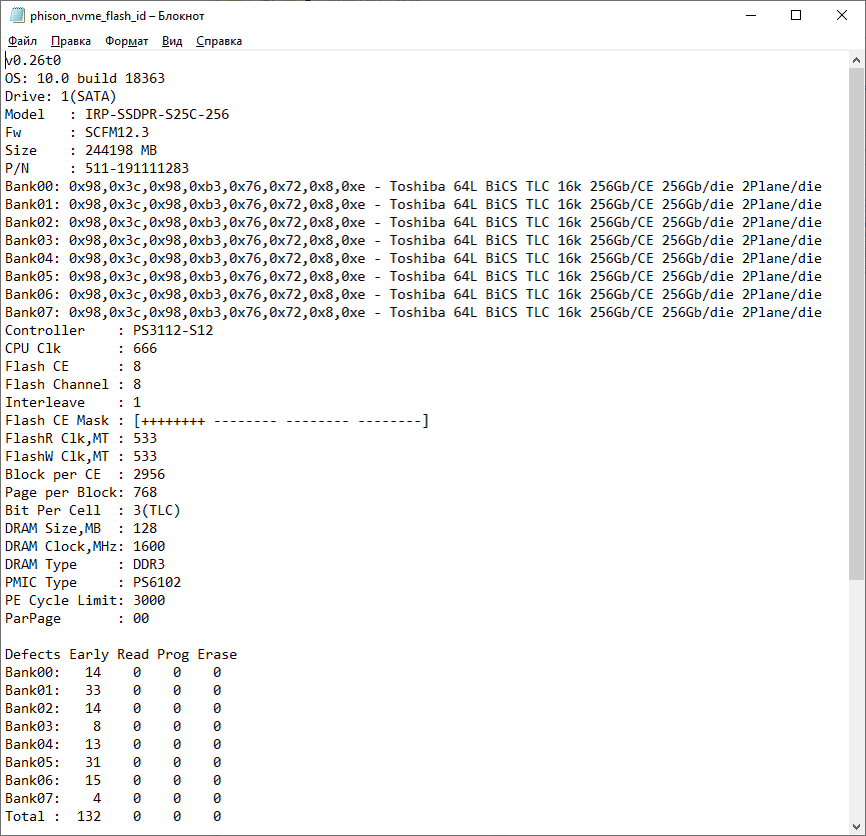866x836 pixels.
Task: Click Bank03 early defects value 8
Action: pyautogui.click(x=97, y=727)
